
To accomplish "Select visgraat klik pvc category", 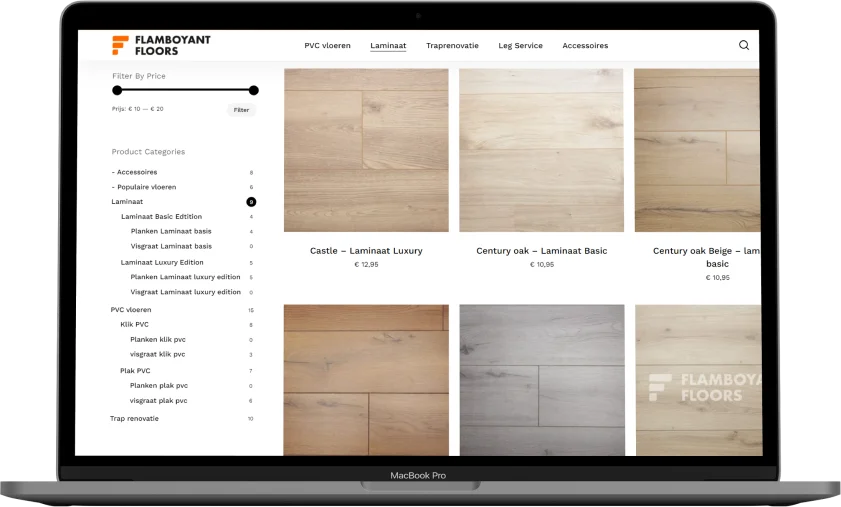I will click(157, 354).
